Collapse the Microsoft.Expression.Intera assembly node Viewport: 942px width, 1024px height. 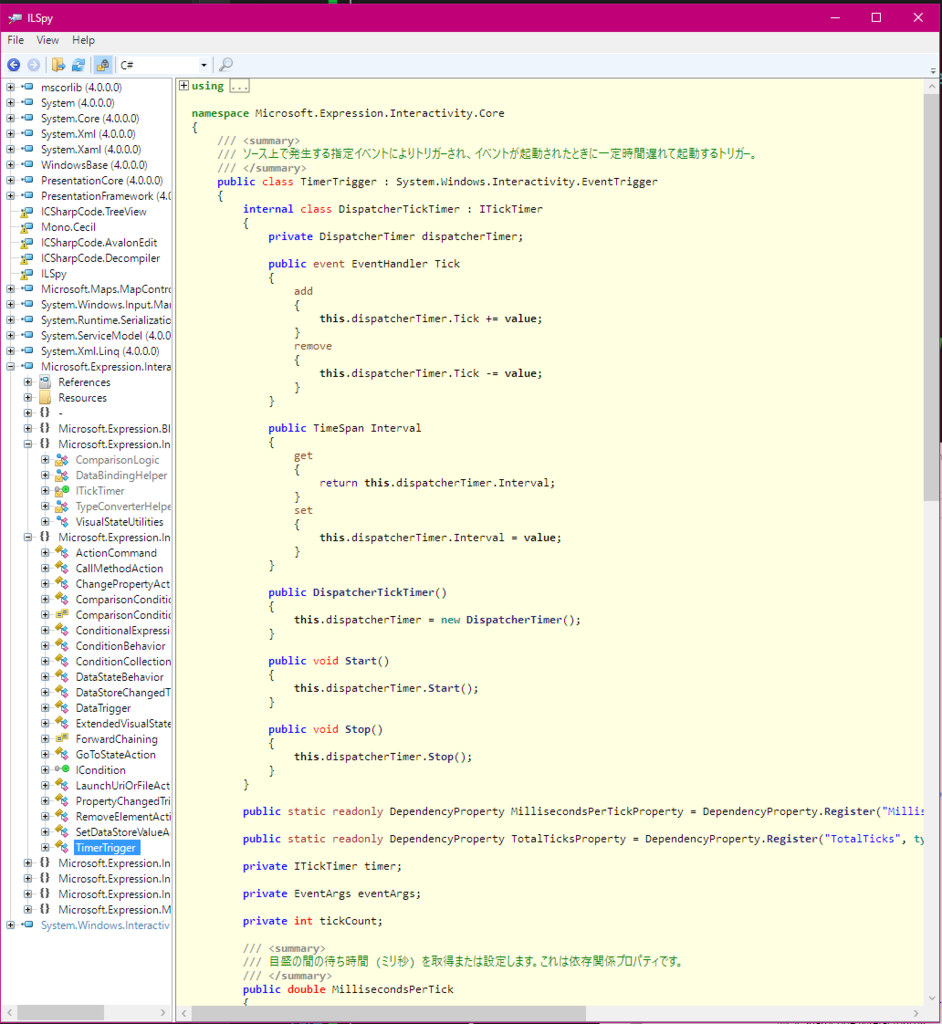pyautogui.click(x=10, y=366)
